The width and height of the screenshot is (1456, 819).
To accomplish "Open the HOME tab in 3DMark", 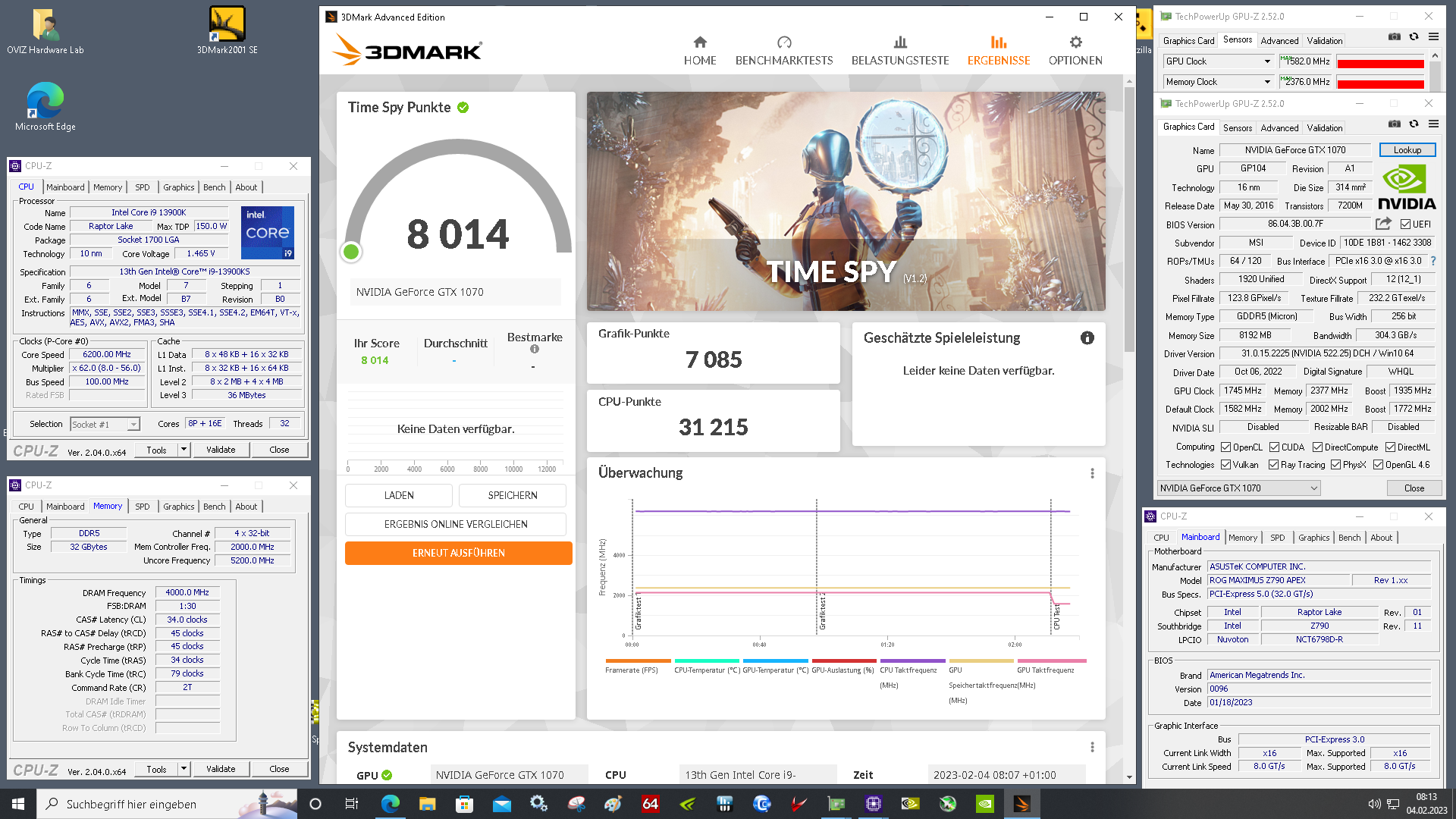I will click(x=699, y=51).
